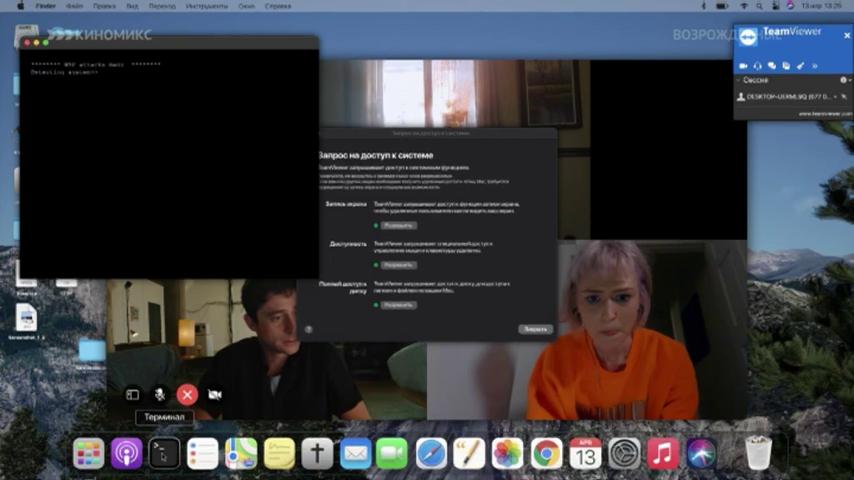
Task: Collapse the Сессия section in TeamViewer
Action: pos(739,80)
